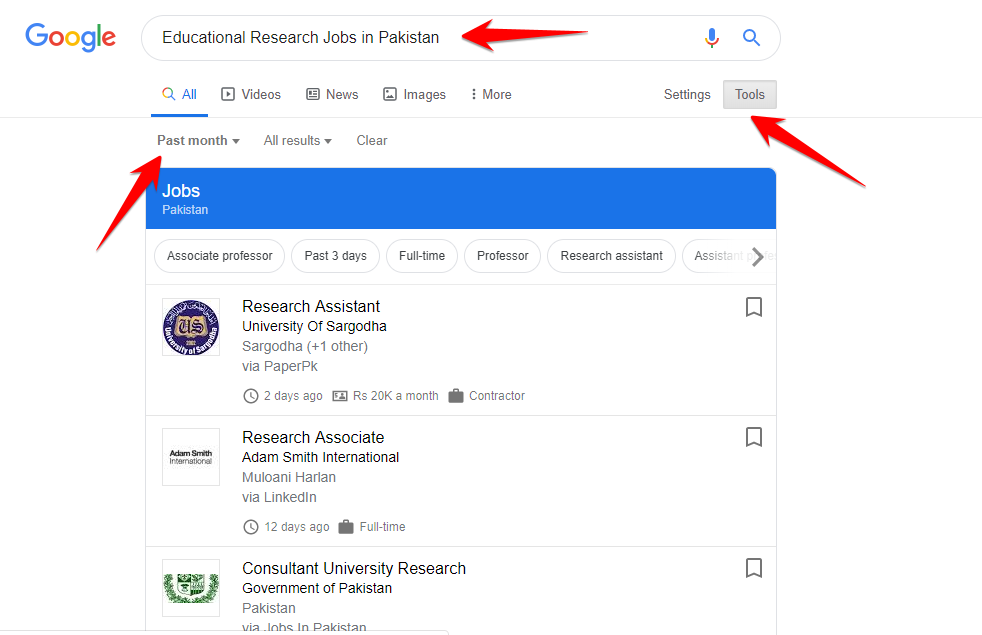Open the Settings menu
Viewport: 982px width, 635px height.
click(687, 95)
